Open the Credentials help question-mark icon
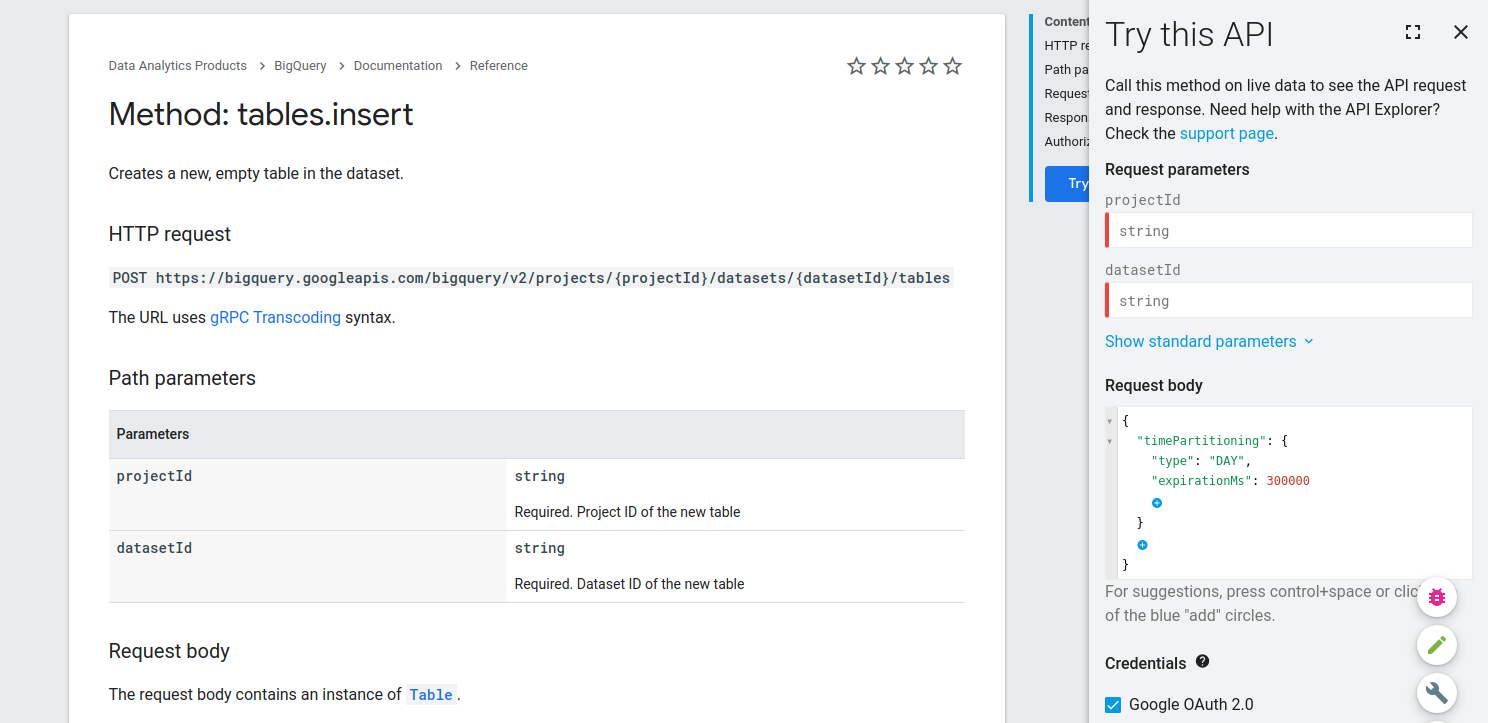This screenshot has height=723, width=1488. point(1202,662)
